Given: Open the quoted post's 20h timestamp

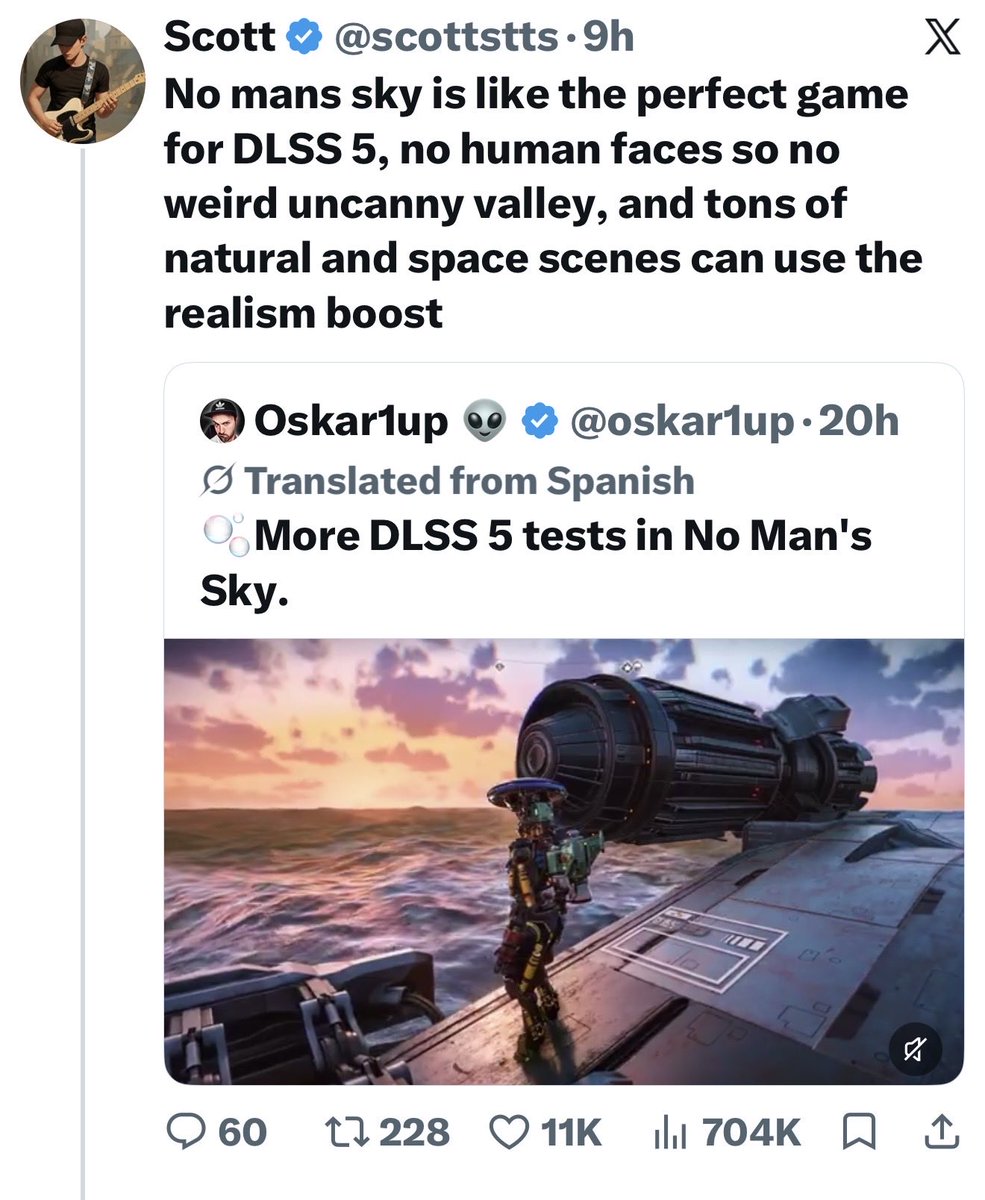Looking at the screenshot, I should 858,422.
